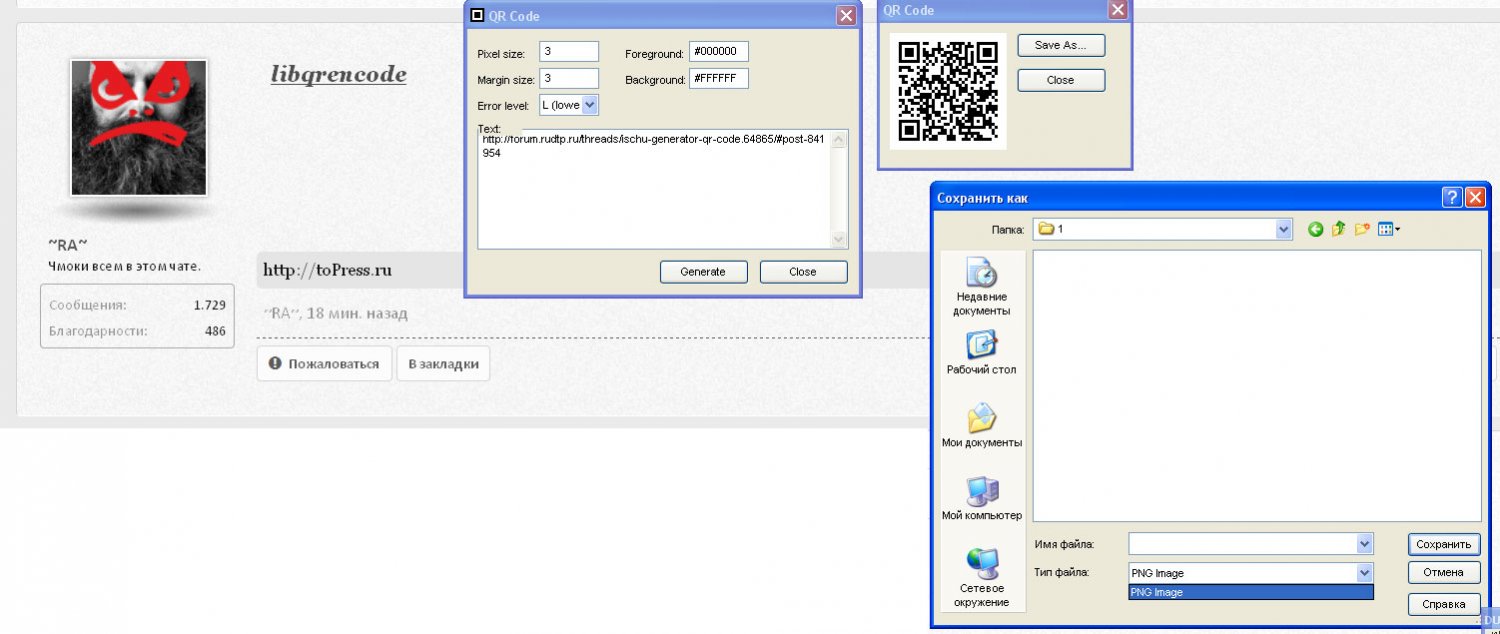Click the exclamation icon on Пожаловаться
The image size is (1500, 634).
tap(275, 364)
